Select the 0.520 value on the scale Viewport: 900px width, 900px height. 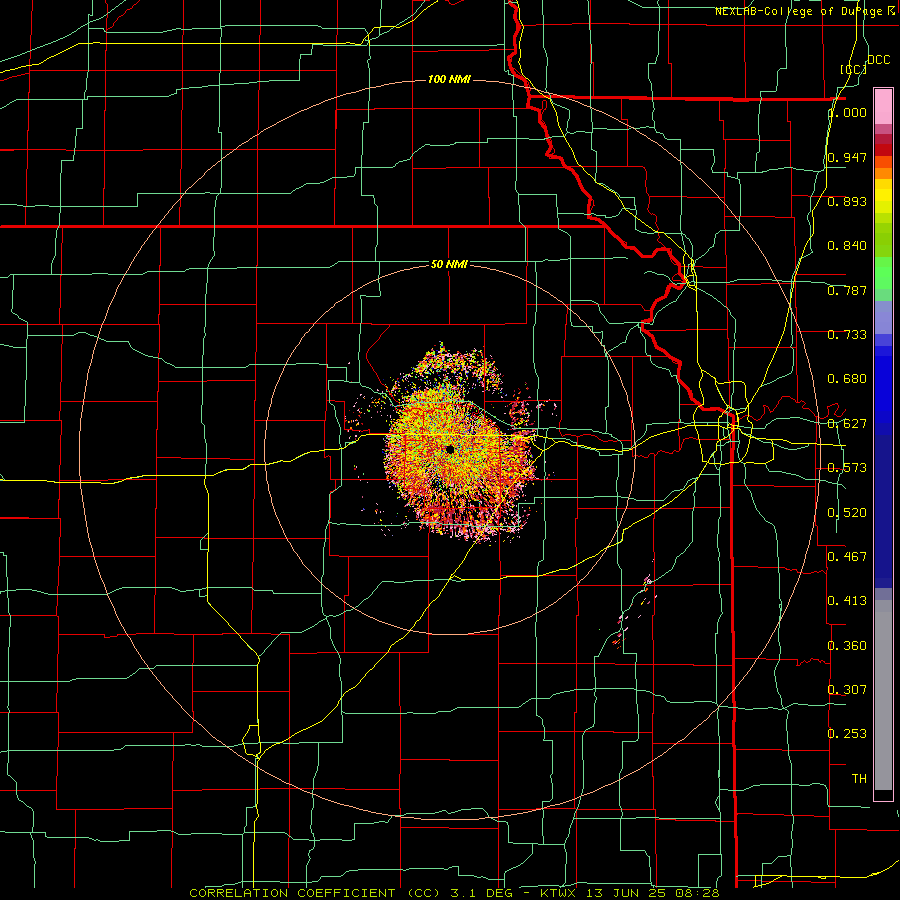[x=847, y=513]
